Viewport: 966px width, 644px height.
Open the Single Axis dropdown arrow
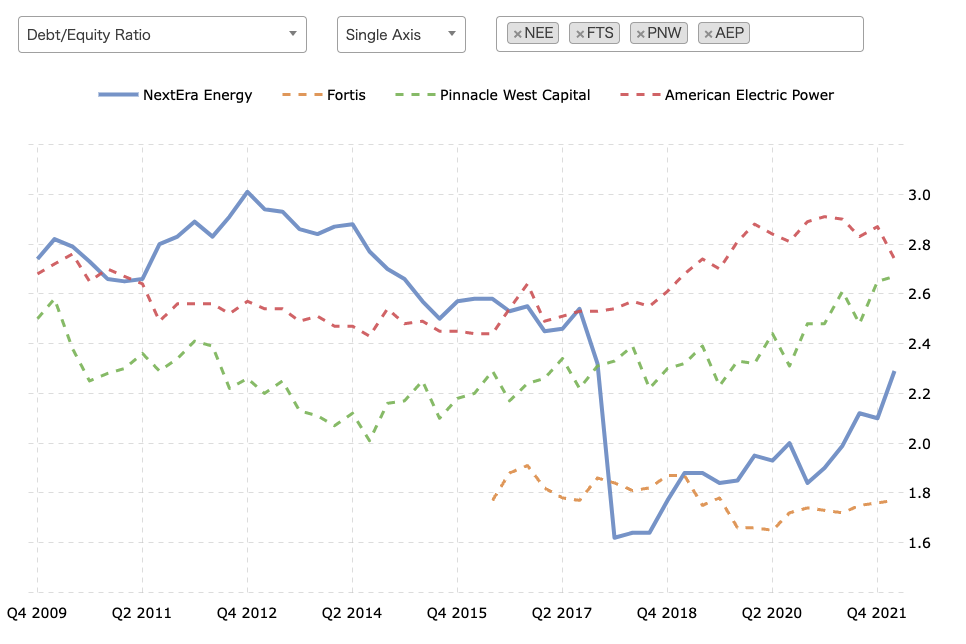[452, 34]
